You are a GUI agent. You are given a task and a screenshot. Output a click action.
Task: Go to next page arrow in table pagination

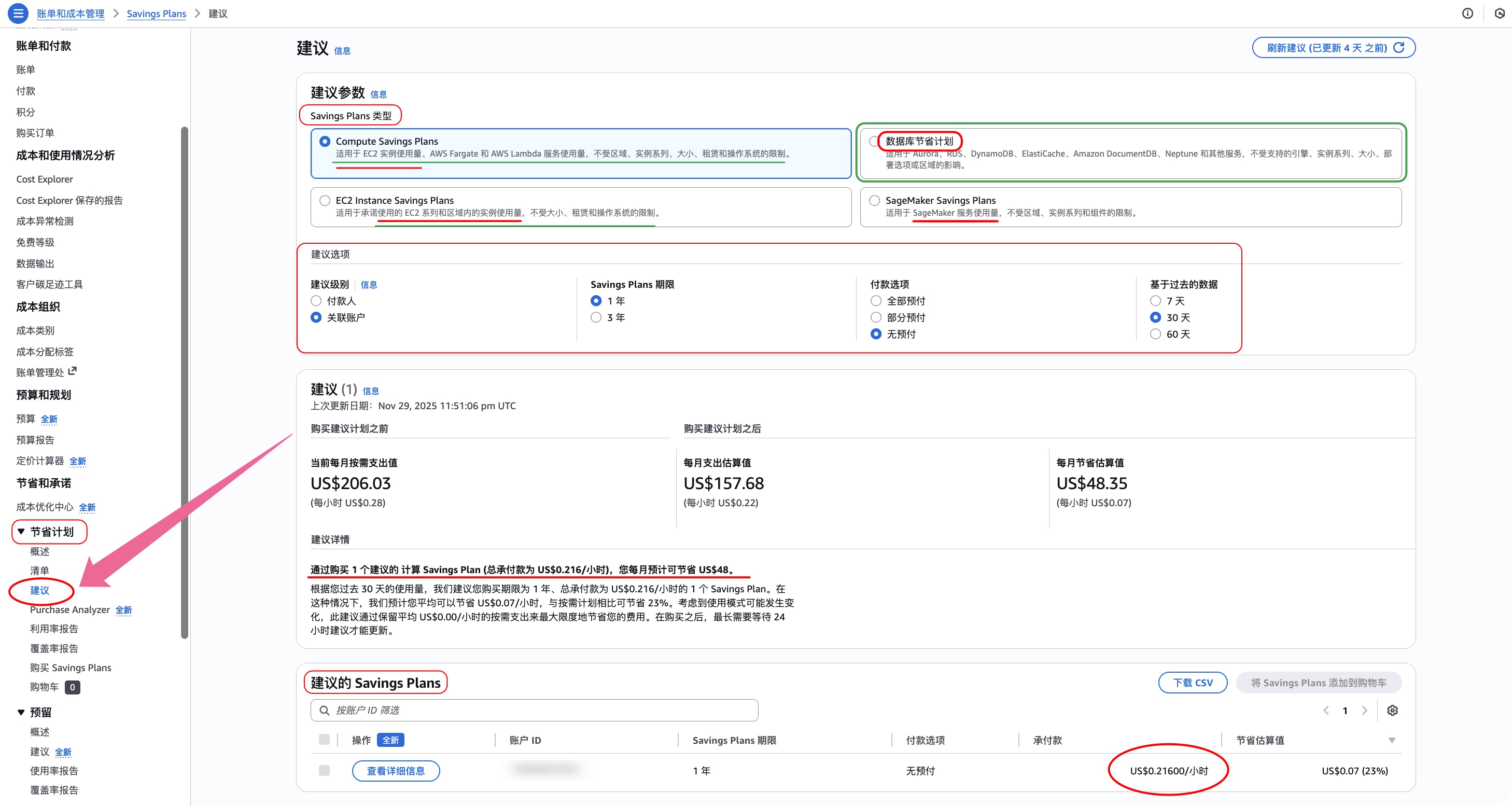coord(1365,711)
